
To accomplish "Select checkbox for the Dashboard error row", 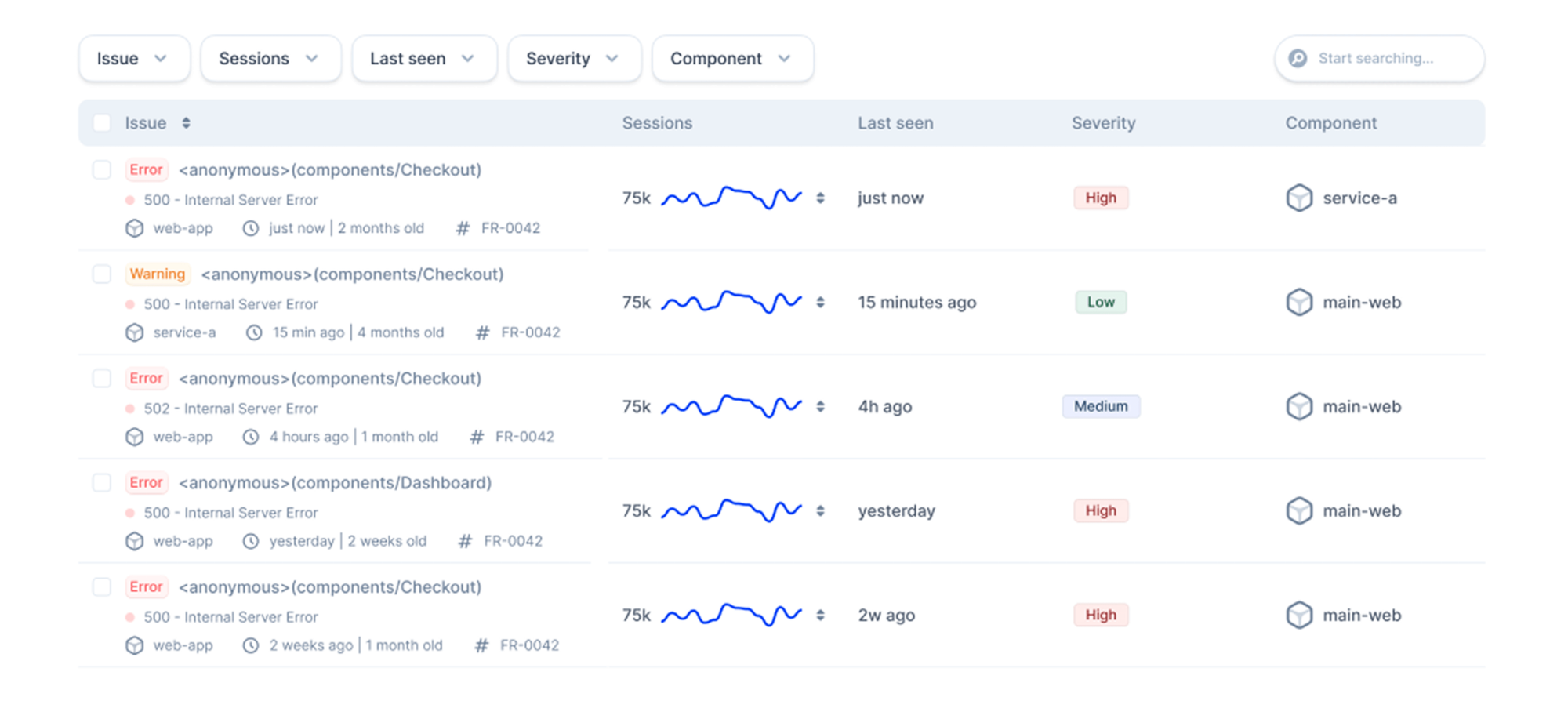I will 102,482.
